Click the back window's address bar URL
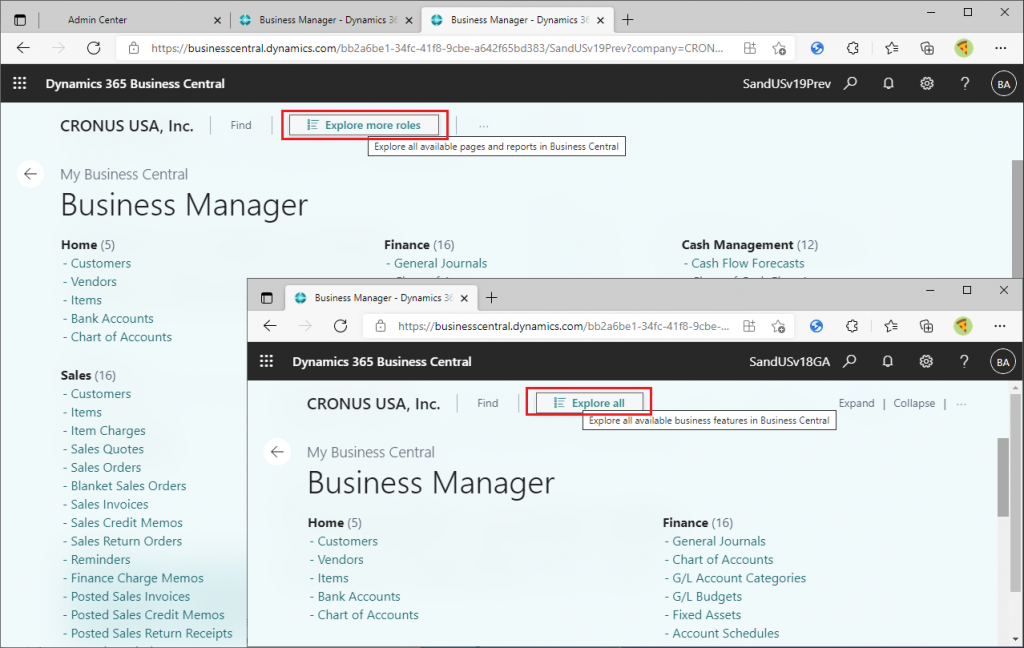Screen dimensions: 1024x648 coord(437,48)
